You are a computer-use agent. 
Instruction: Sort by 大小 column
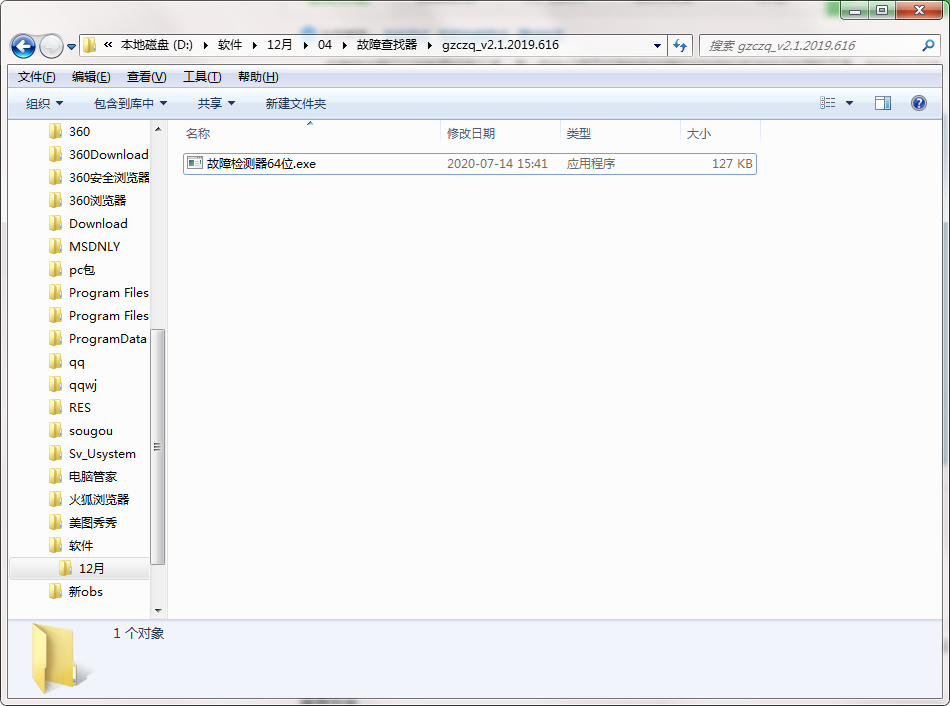point(699,133)
